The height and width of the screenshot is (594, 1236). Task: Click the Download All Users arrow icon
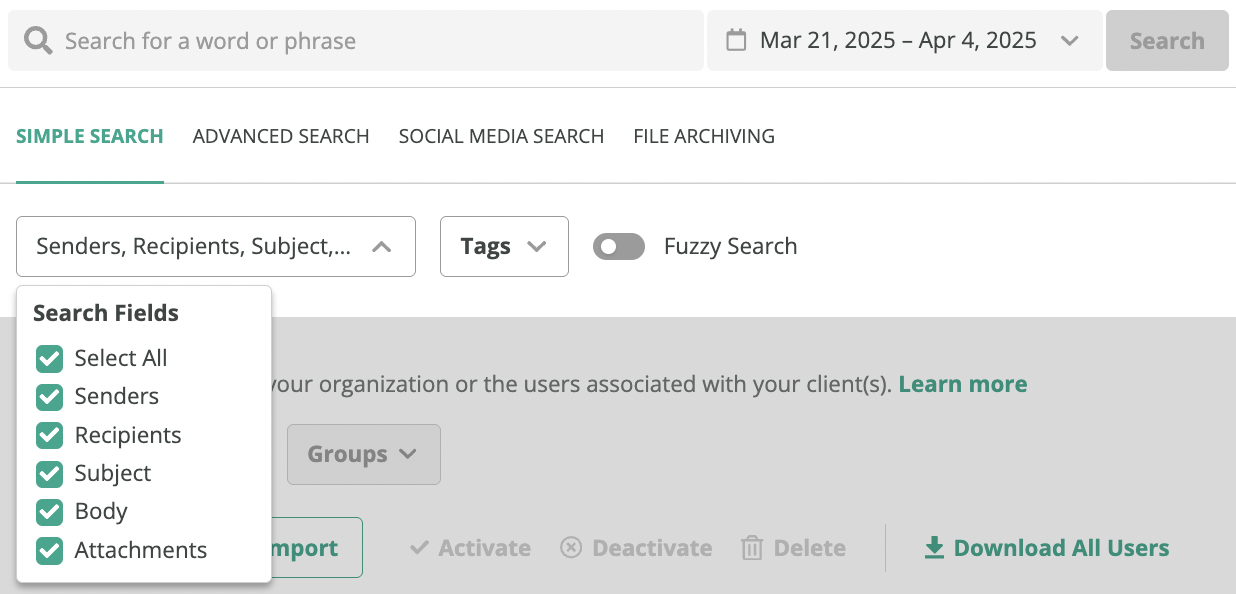[934, 548]
